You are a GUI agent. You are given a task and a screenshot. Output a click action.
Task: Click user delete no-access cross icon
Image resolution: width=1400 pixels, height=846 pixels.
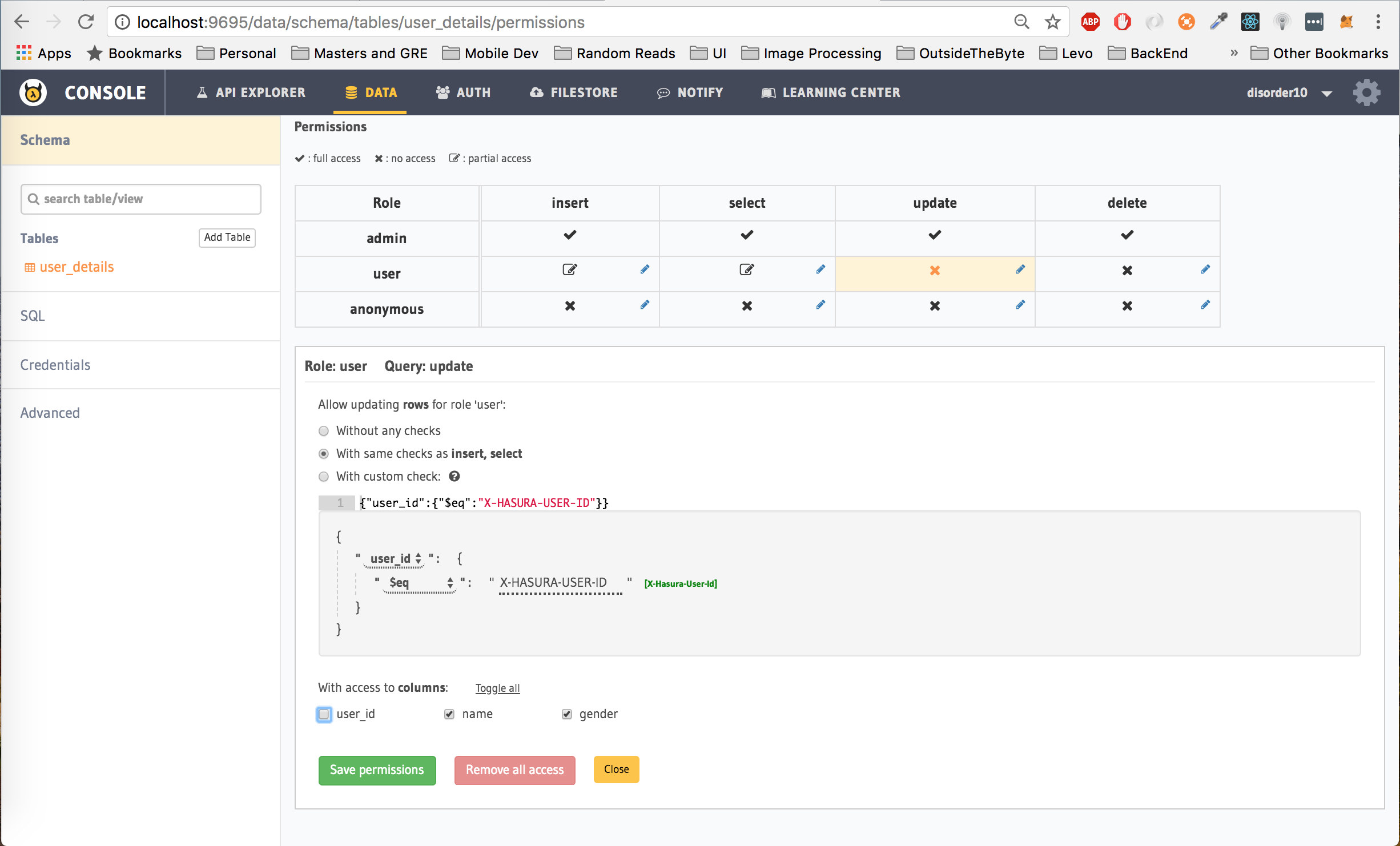click(1127, 271)
